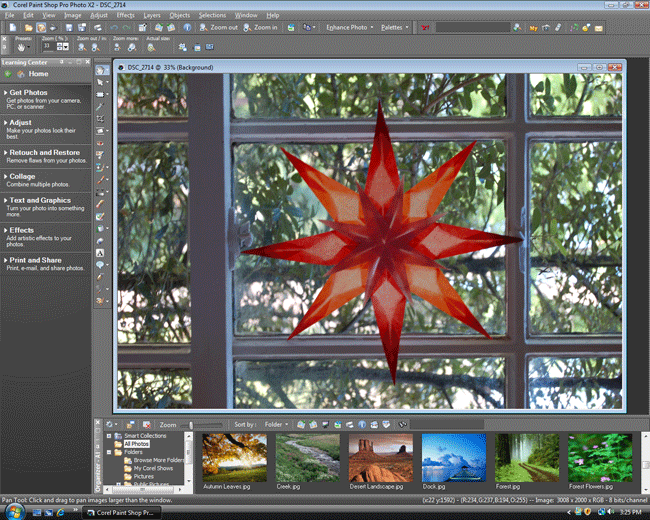Click the Save floppy disk icon

[x=69, y=28]
